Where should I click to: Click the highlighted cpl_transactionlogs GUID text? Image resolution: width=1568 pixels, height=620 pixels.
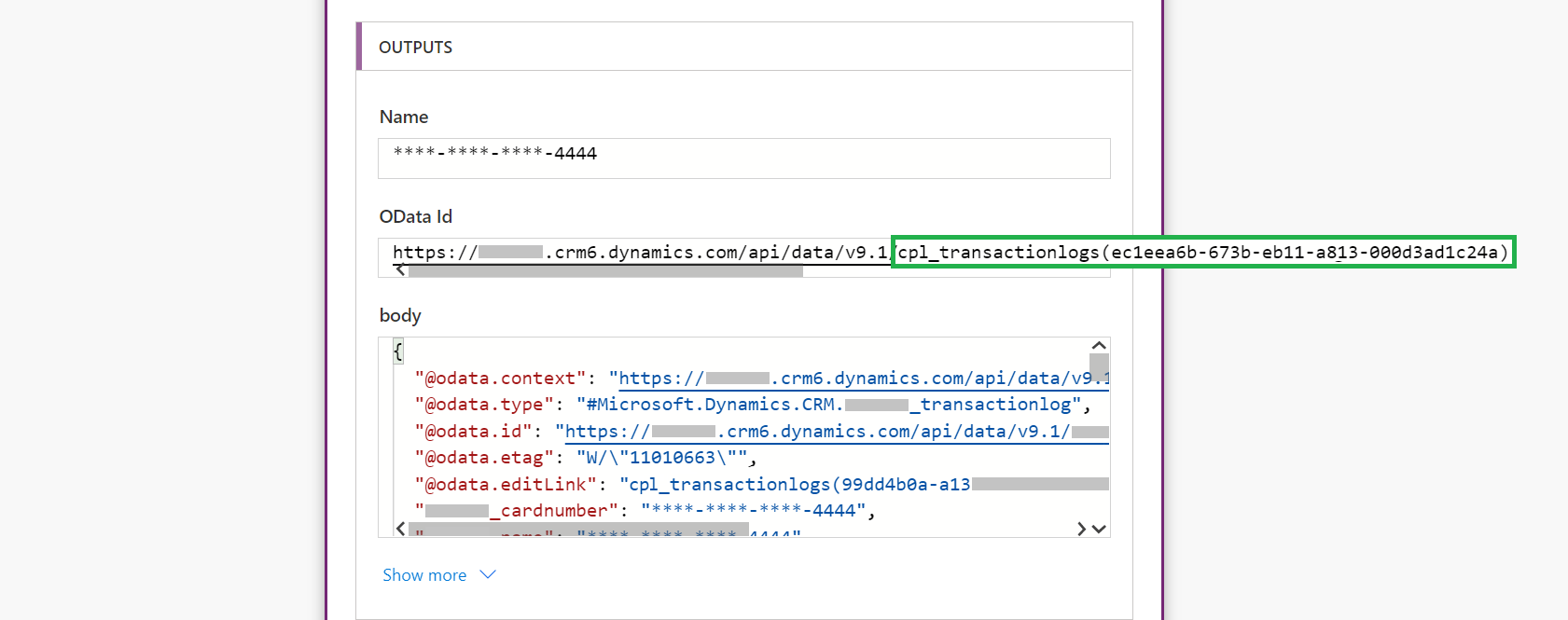[1202, 253]
